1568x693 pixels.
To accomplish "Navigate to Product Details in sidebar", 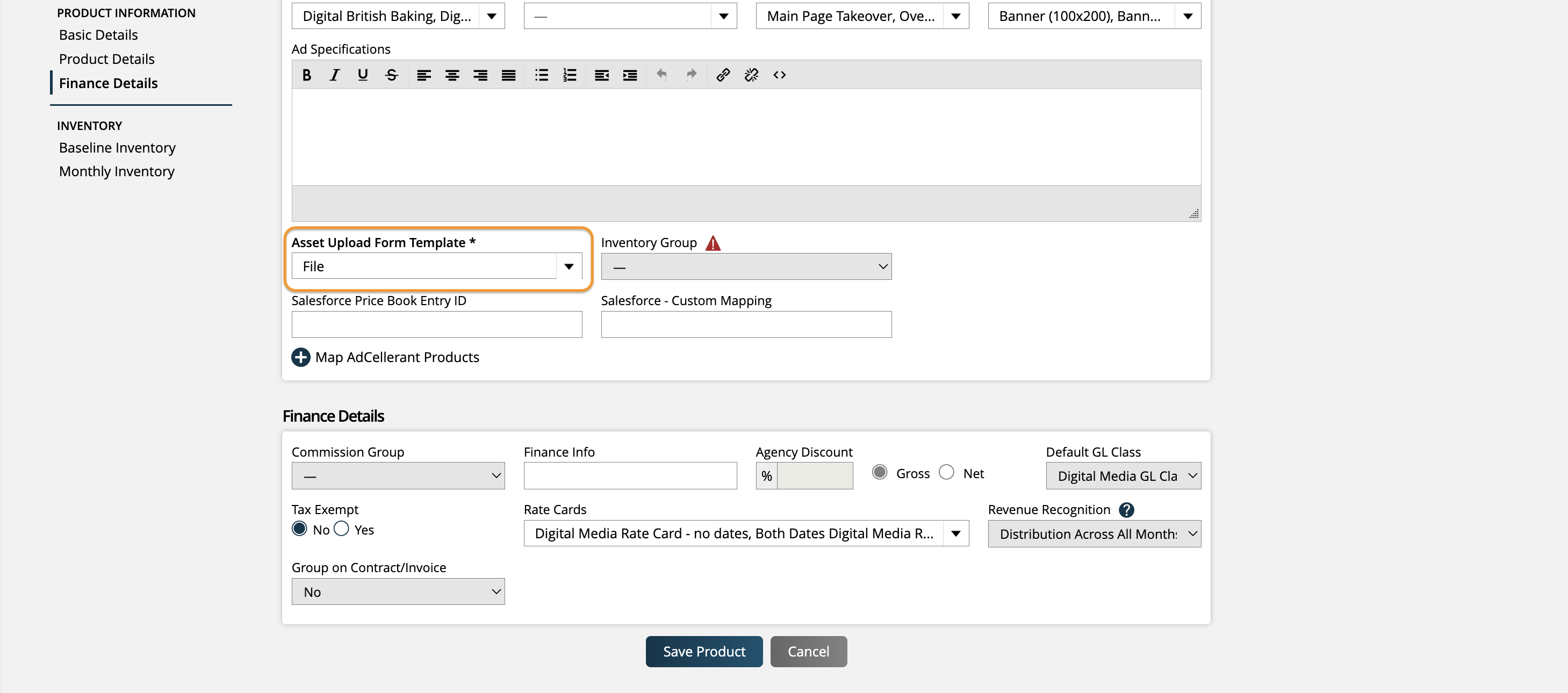I will 106,59.
